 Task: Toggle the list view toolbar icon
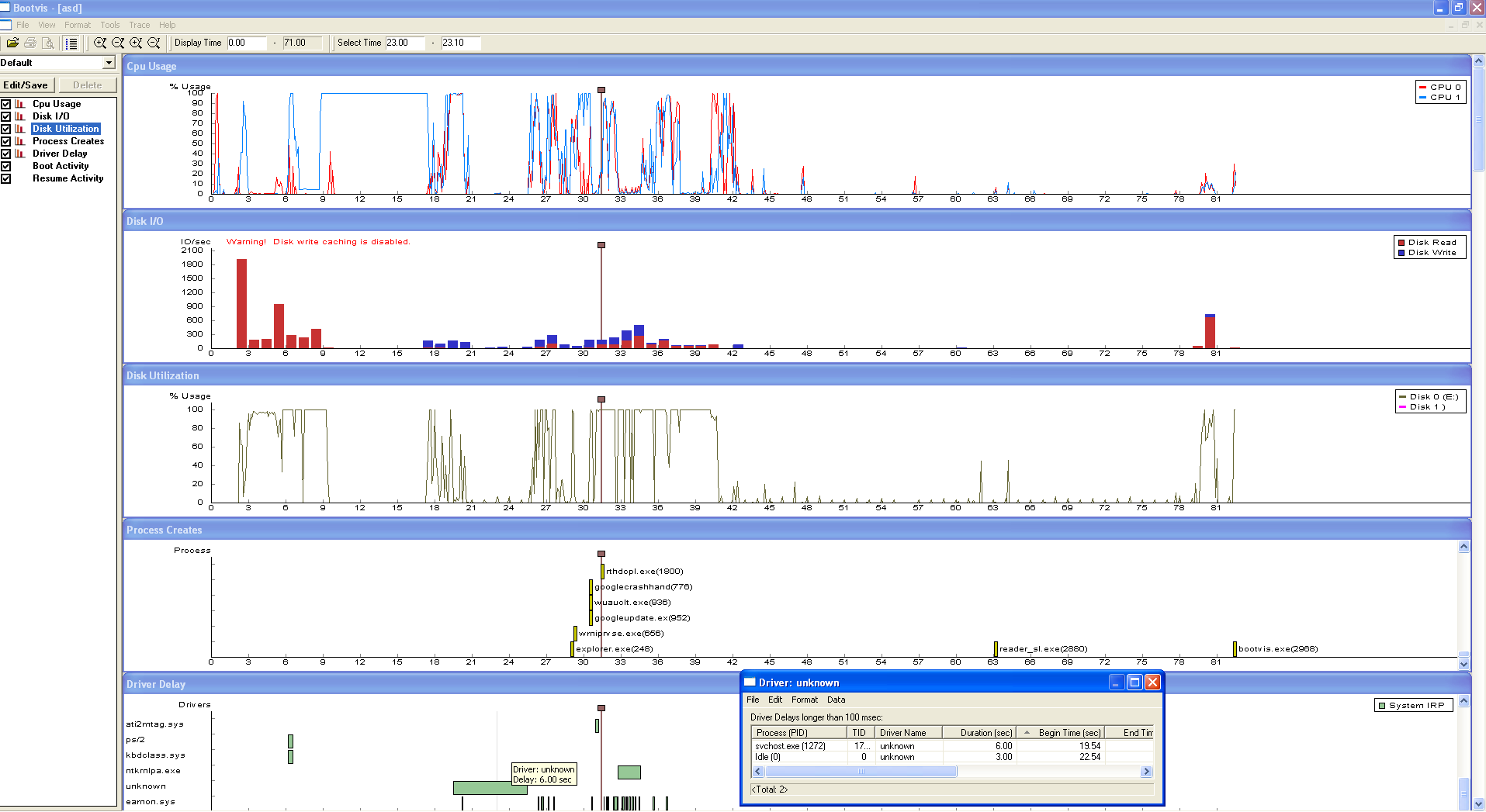click(x=71, y=43)
